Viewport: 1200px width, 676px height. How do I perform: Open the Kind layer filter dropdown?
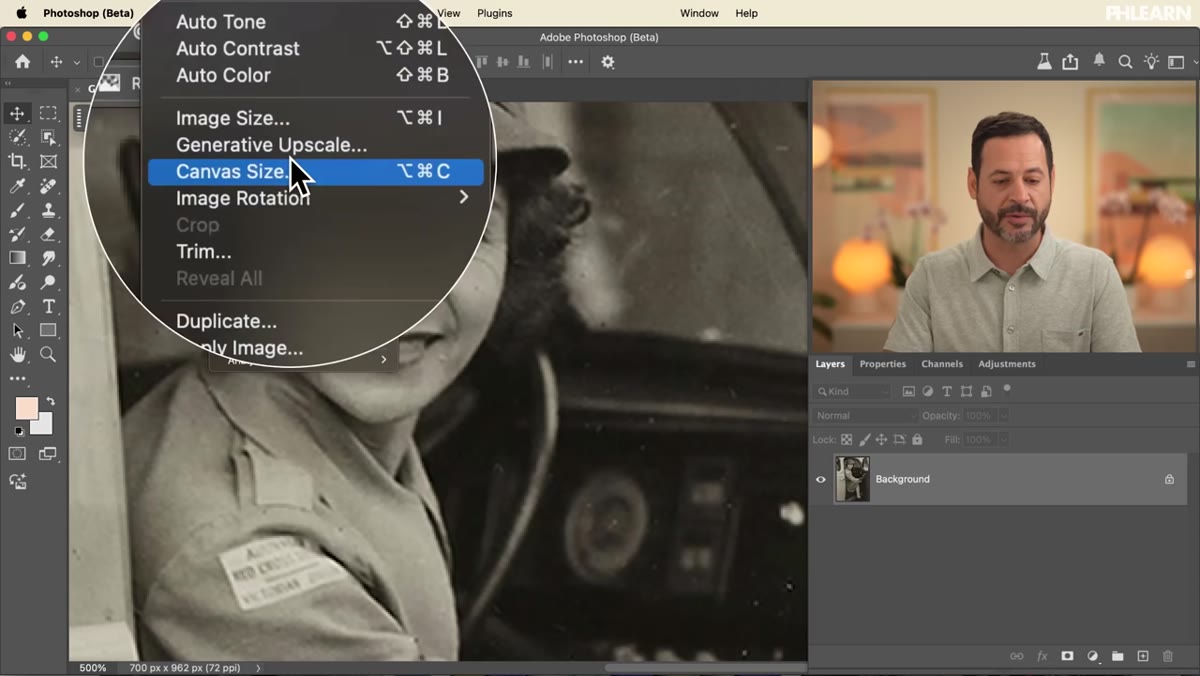point(853,392)
